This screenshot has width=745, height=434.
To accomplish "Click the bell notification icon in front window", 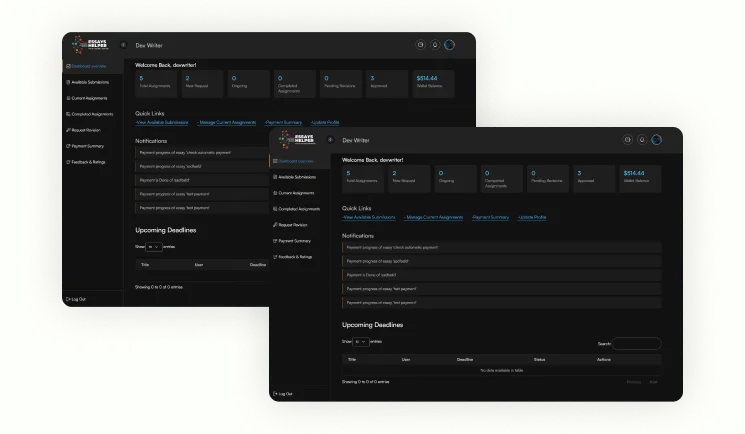I will [642, 140].
